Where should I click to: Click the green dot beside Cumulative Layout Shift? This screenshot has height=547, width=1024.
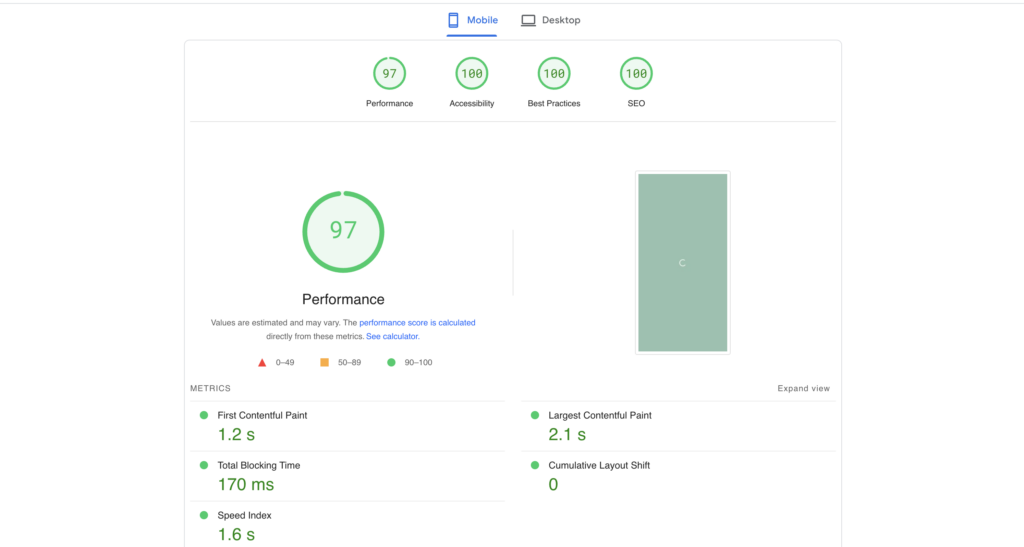tap(535, 465)
